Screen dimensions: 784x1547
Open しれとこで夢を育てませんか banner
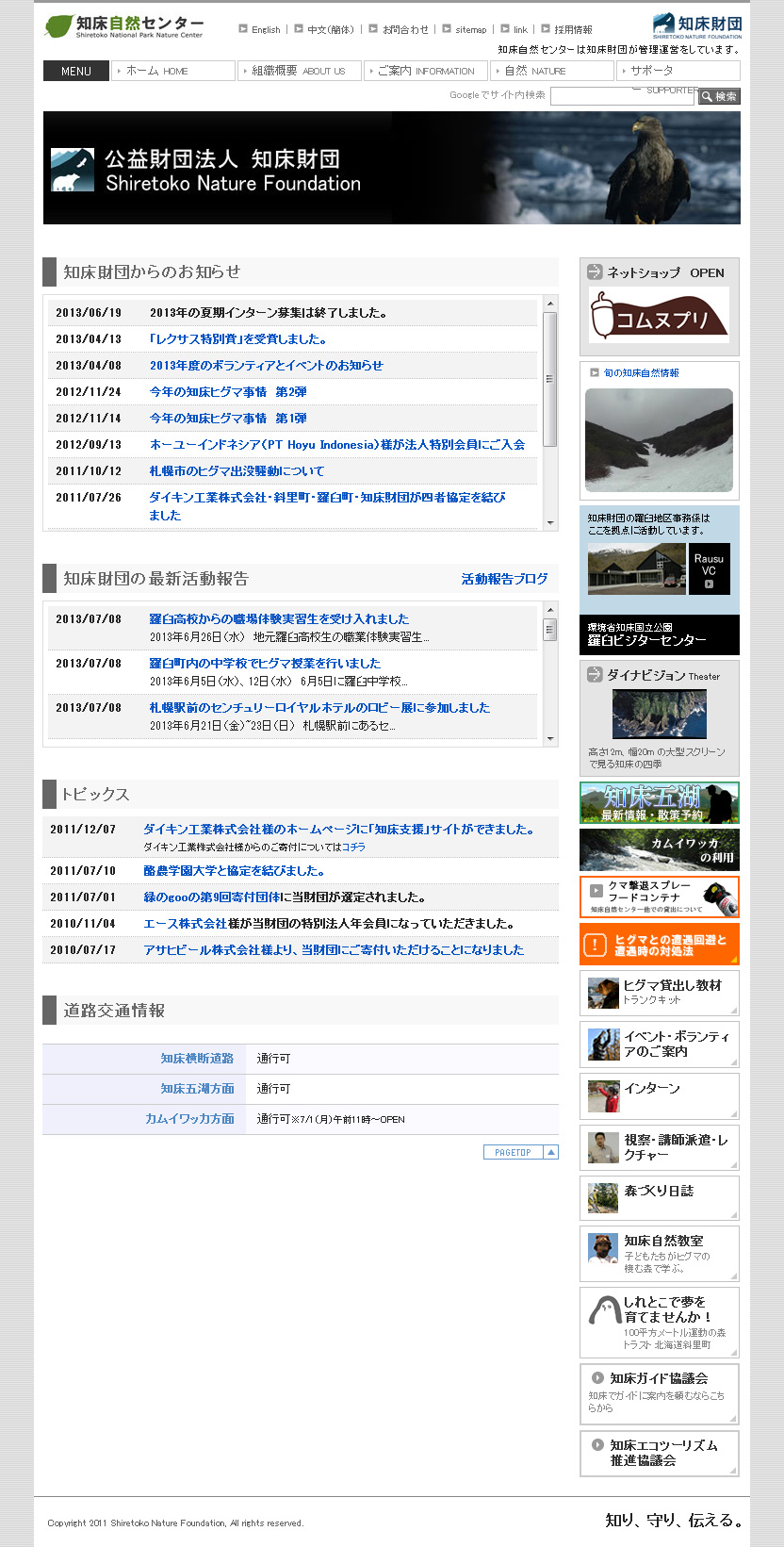tap(660, 1323)
